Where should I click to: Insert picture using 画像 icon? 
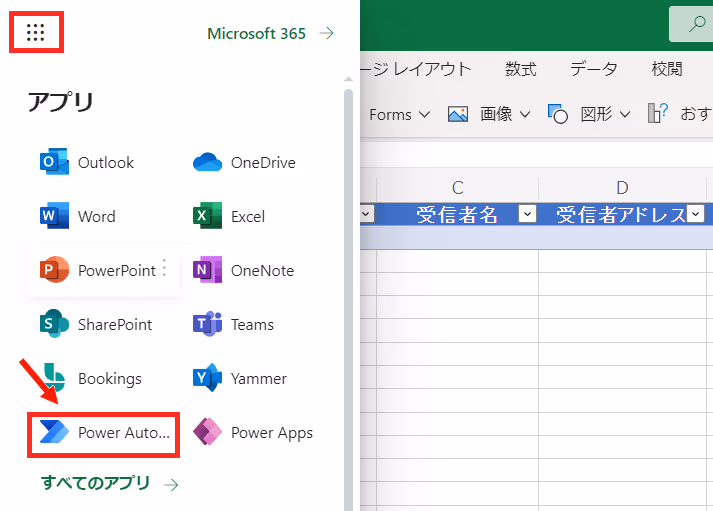pyautogui.click(x=457, y=114)
